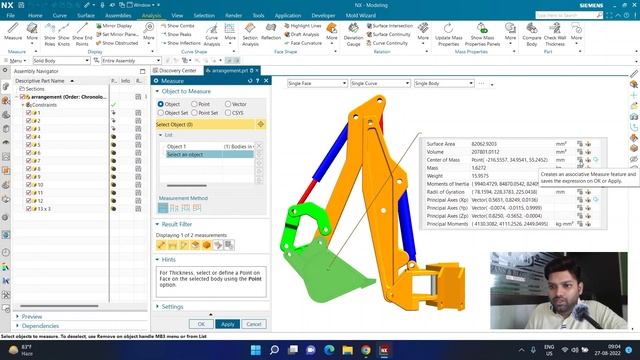Open the File menu
Screen dimensions: 640x360
(x=11, y=16)
